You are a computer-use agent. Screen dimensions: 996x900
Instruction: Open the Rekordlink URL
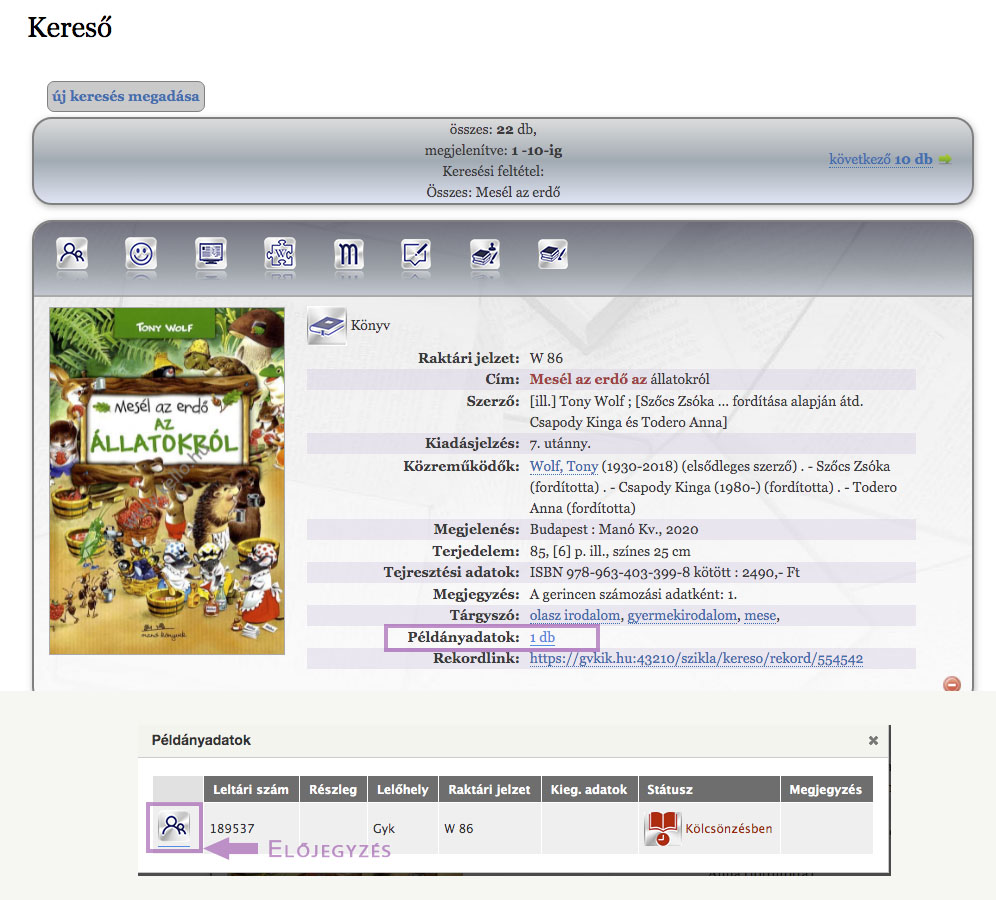tap(696, 659)
